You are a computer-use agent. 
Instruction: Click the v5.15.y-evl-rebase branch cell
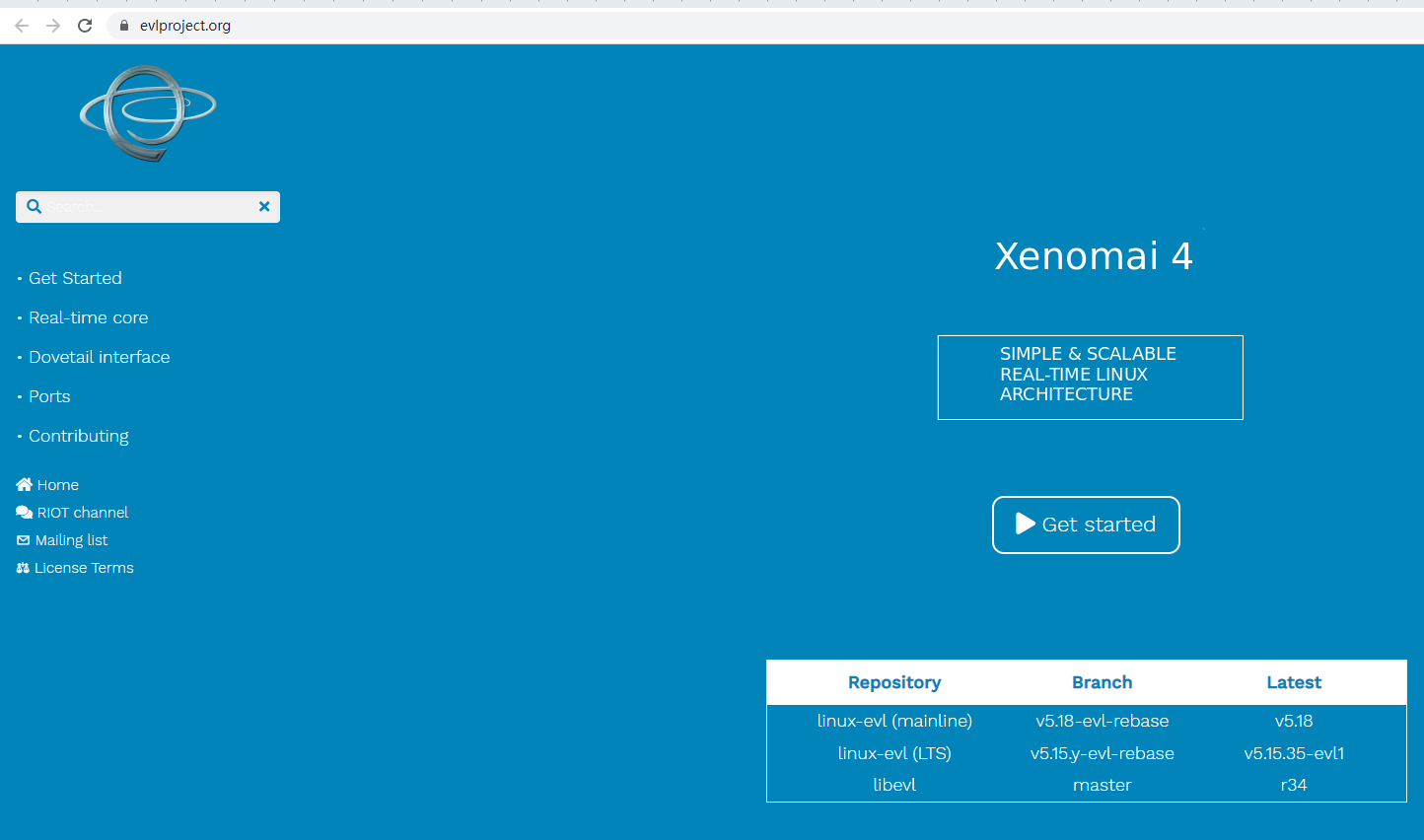1103,753
